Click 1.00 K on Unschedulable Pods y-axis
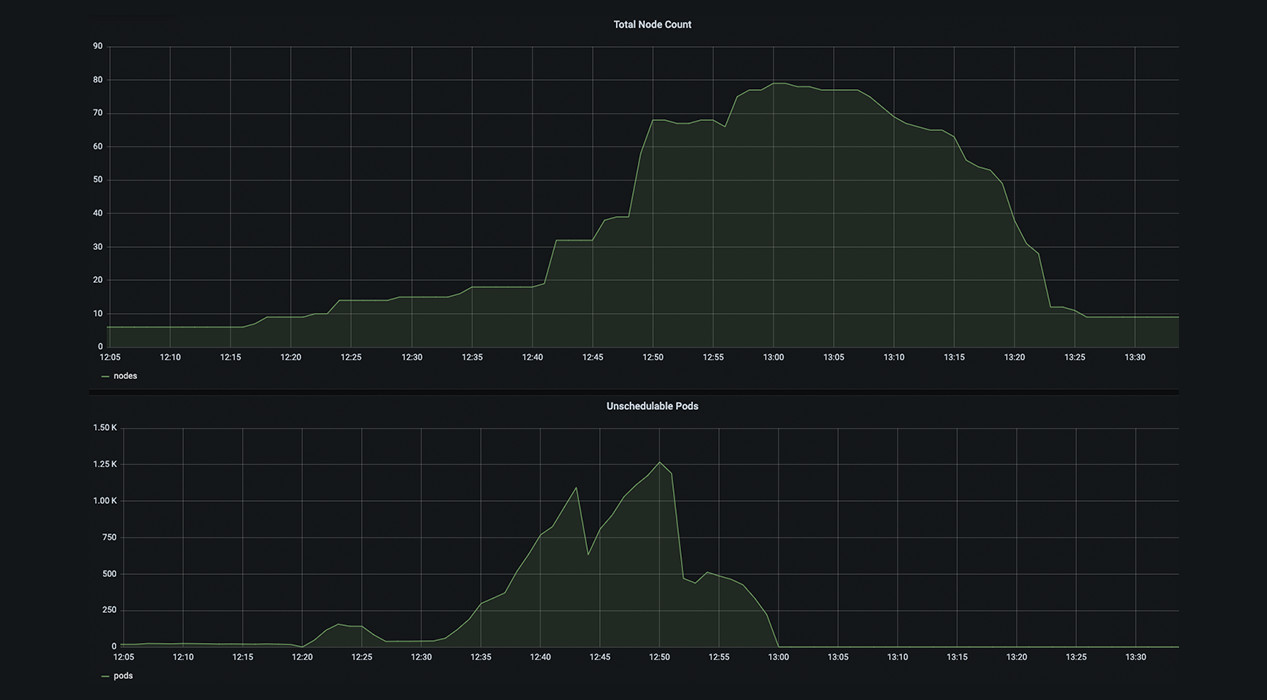Screen dimensions: 1267x700 click(x=104, y=501)
